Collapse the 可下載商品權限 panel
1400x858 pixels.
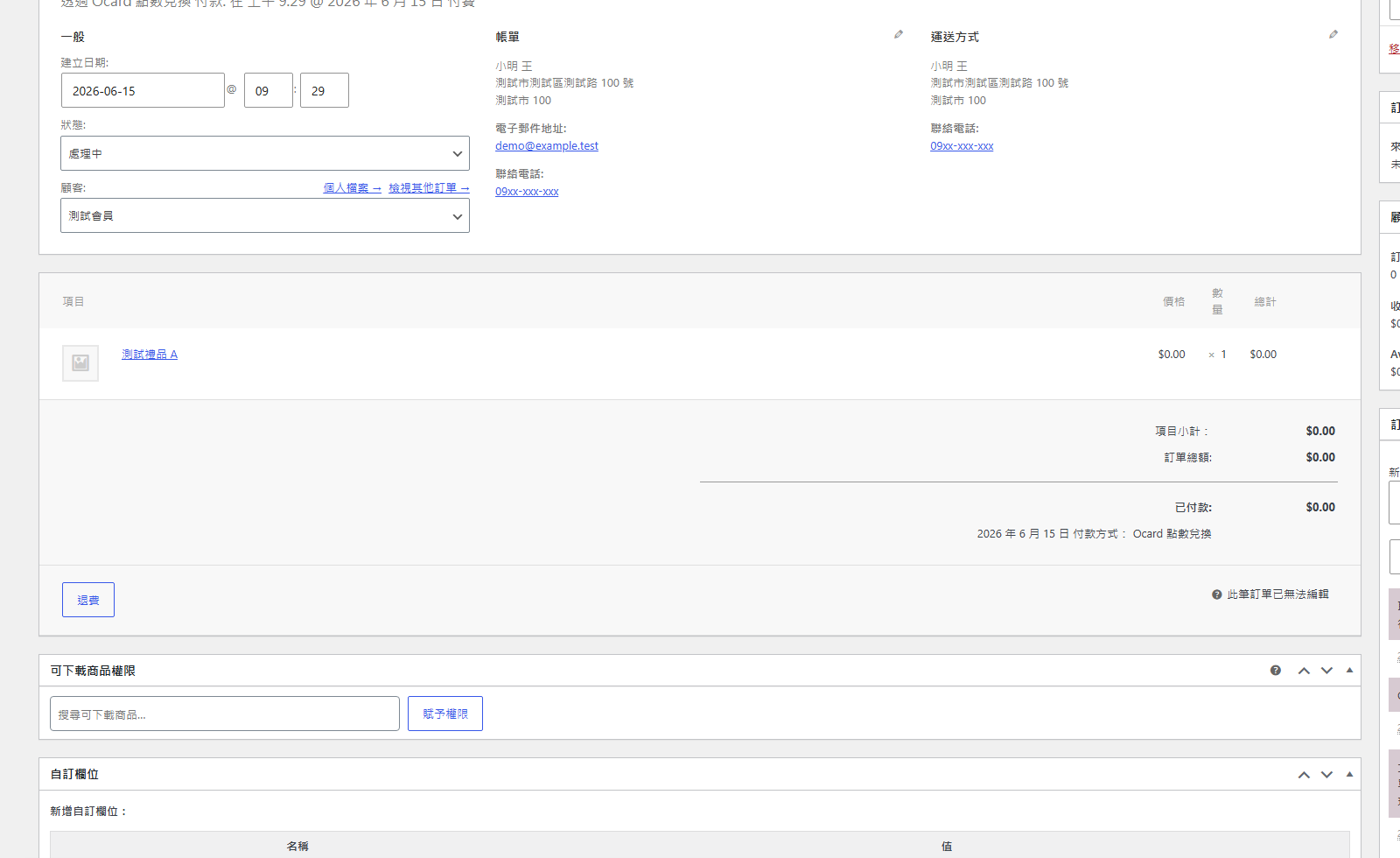(x=1349, y=671)
